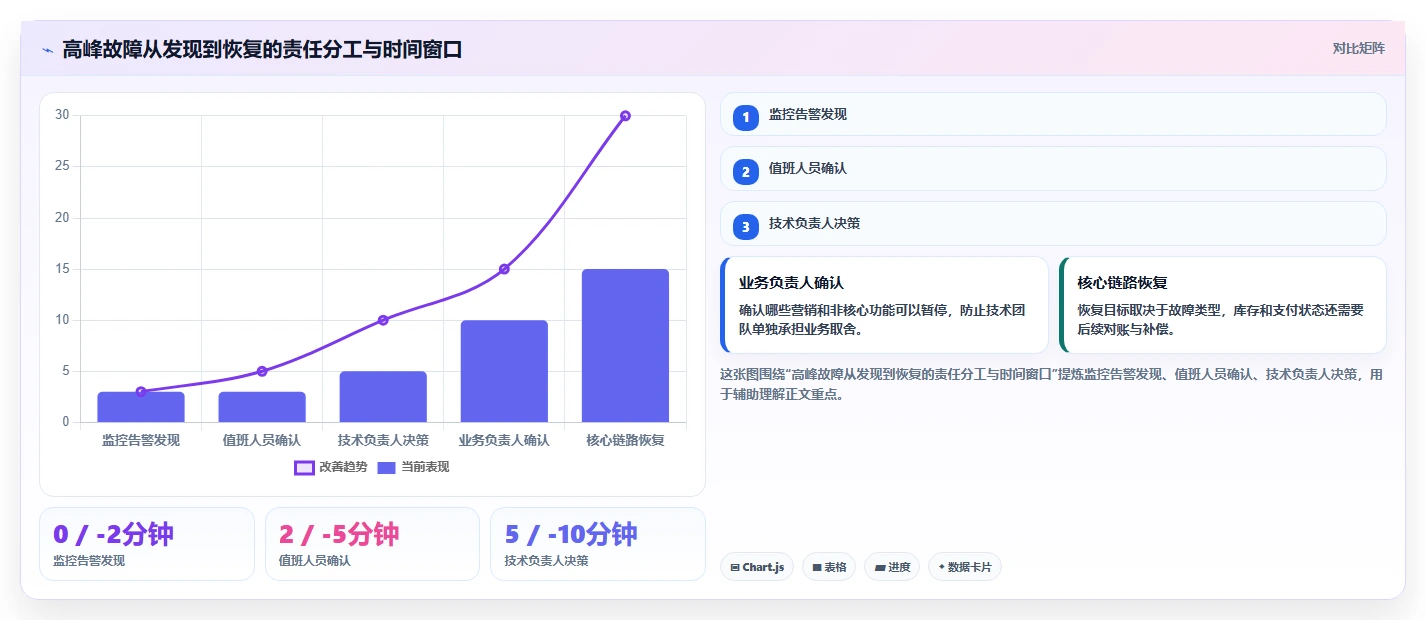Click the lightning icon beside the title
Viewport: 1426px width, 620px height.
48,50
